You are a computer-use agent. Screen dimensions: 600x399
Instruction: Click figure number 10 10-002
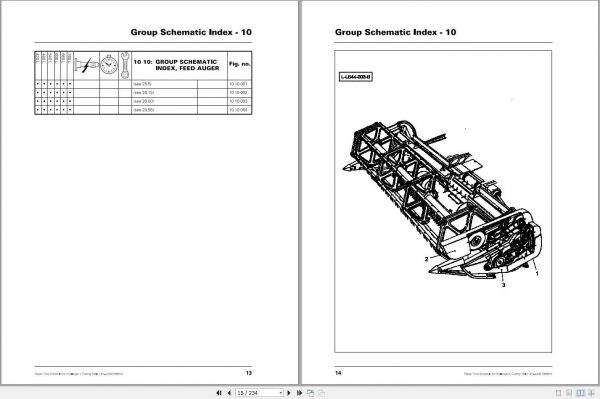point(238,93)
